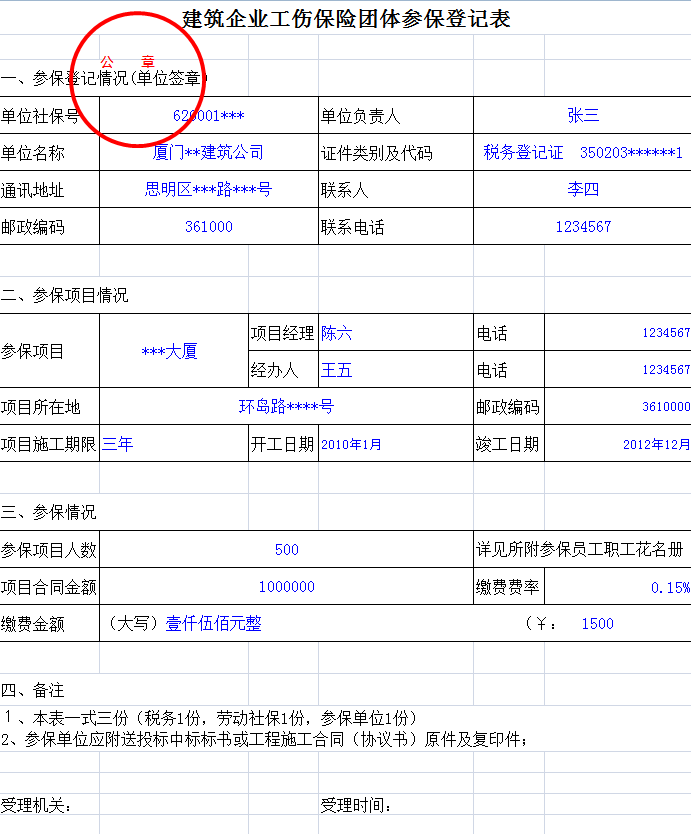Click remark line 2 about 投标中标标书
The width and height of the screenshot is (692, 834).
264,739
